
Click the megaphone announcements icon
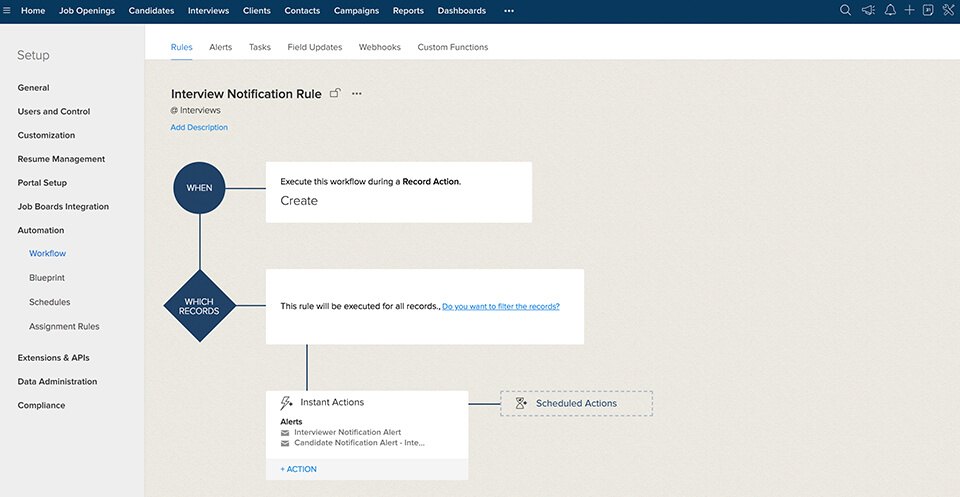[x=868, y=11]
